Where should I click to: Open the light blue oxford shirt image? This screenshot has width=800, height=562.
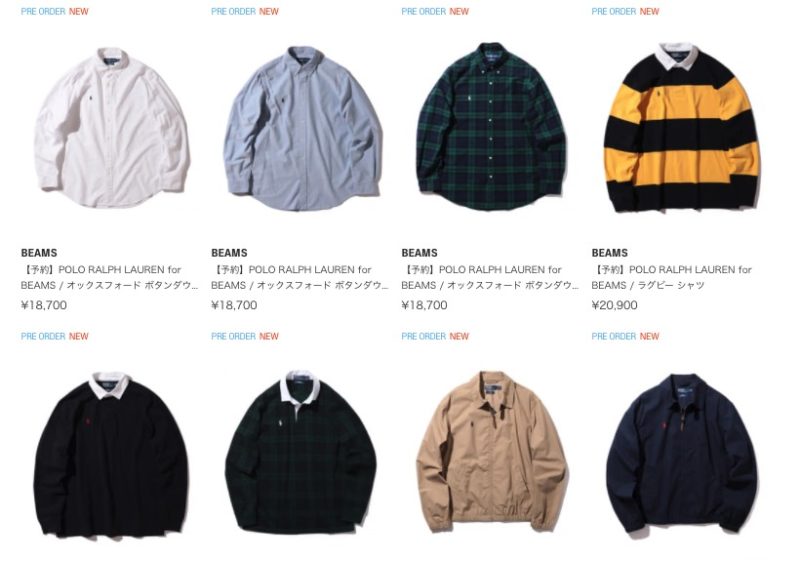pos(303,129)
